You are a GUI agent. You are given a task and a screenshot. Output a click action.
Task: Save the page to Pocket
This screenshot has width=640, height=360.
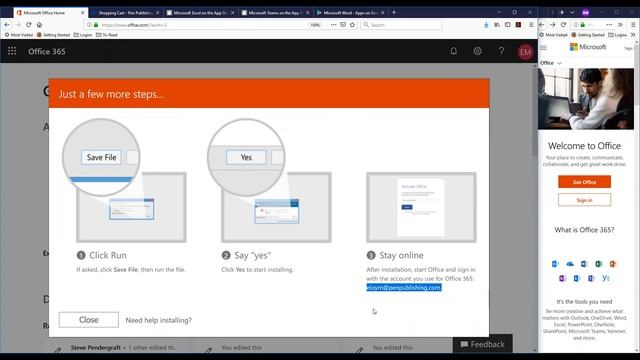pos(343,25)
